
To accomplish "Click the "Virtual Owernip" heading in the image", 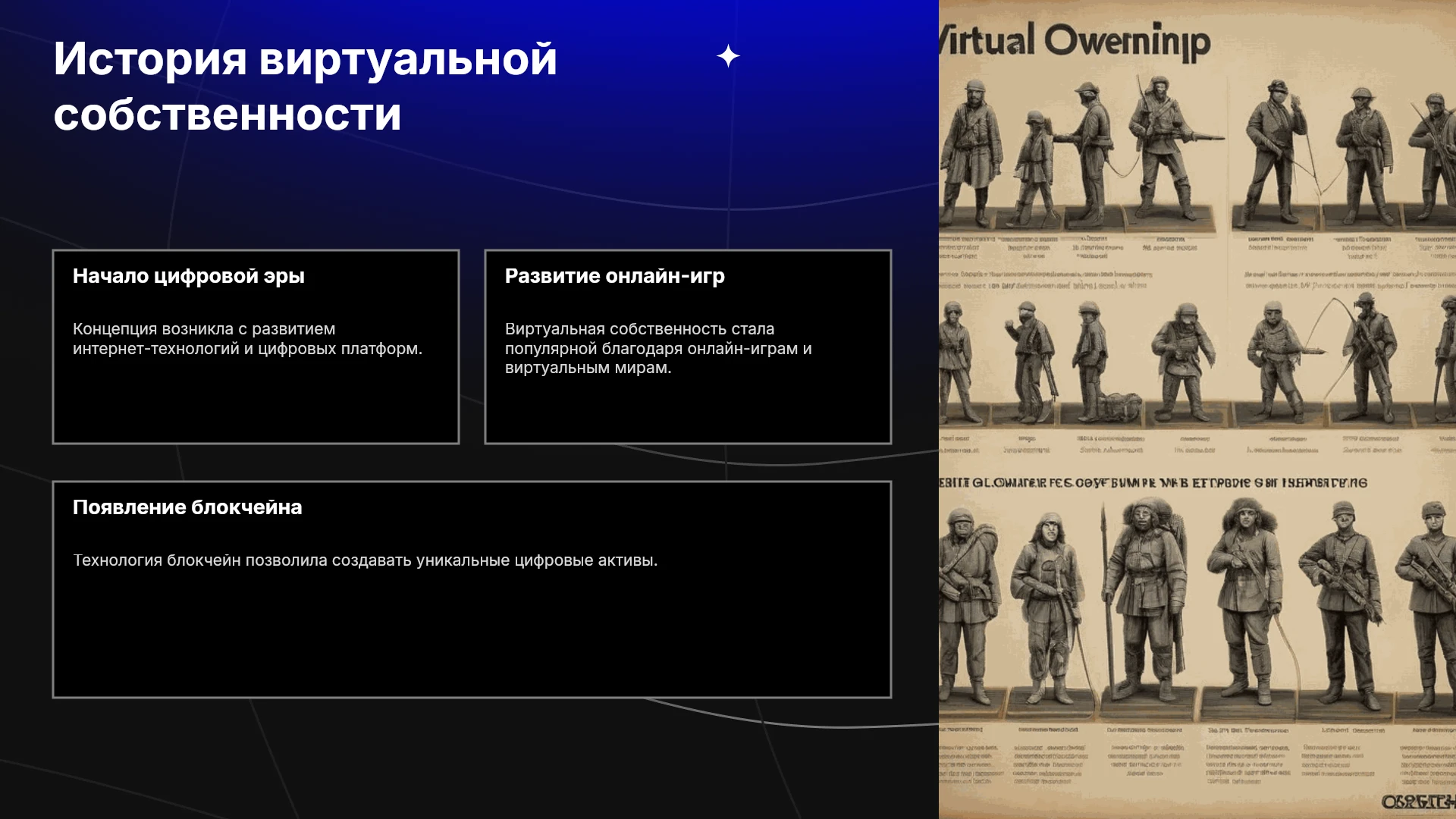I will (x=1074, y=41).
